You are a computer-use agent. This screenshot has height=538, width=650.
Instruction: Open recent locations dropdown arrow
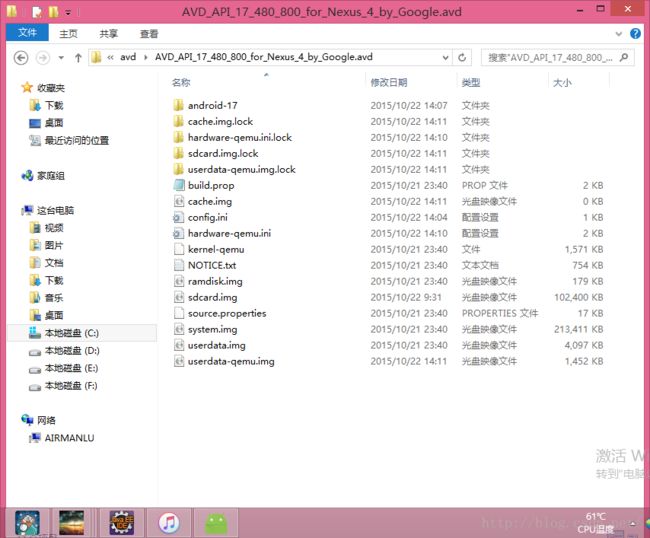61,58
